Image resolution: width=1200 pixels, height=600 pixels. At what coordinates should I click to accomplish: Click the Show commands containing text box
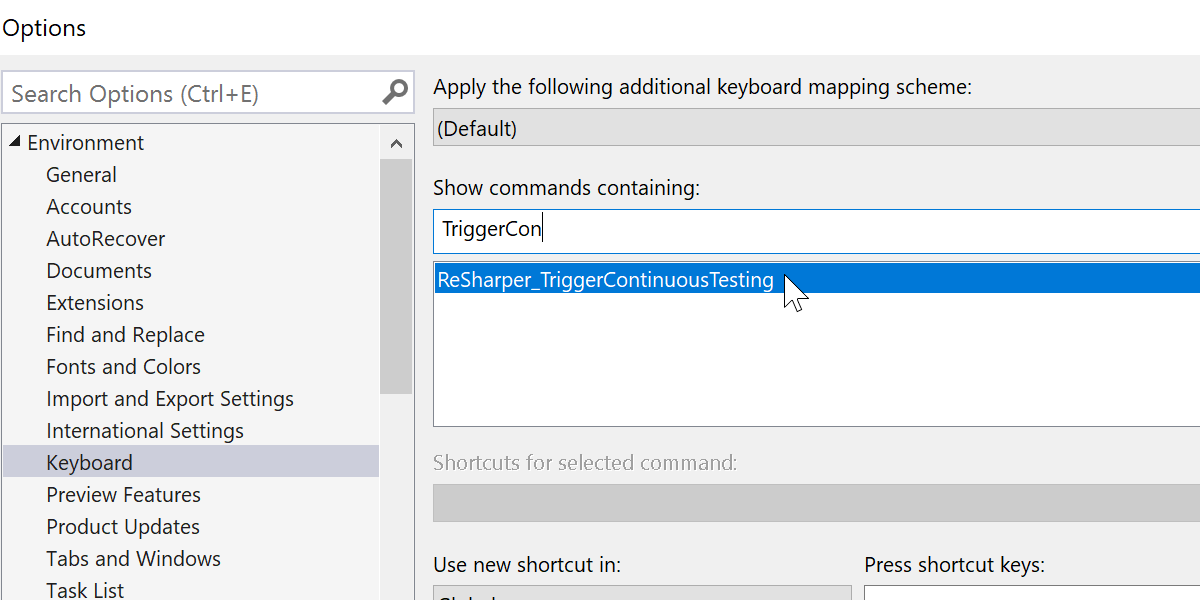click(816, 230)
